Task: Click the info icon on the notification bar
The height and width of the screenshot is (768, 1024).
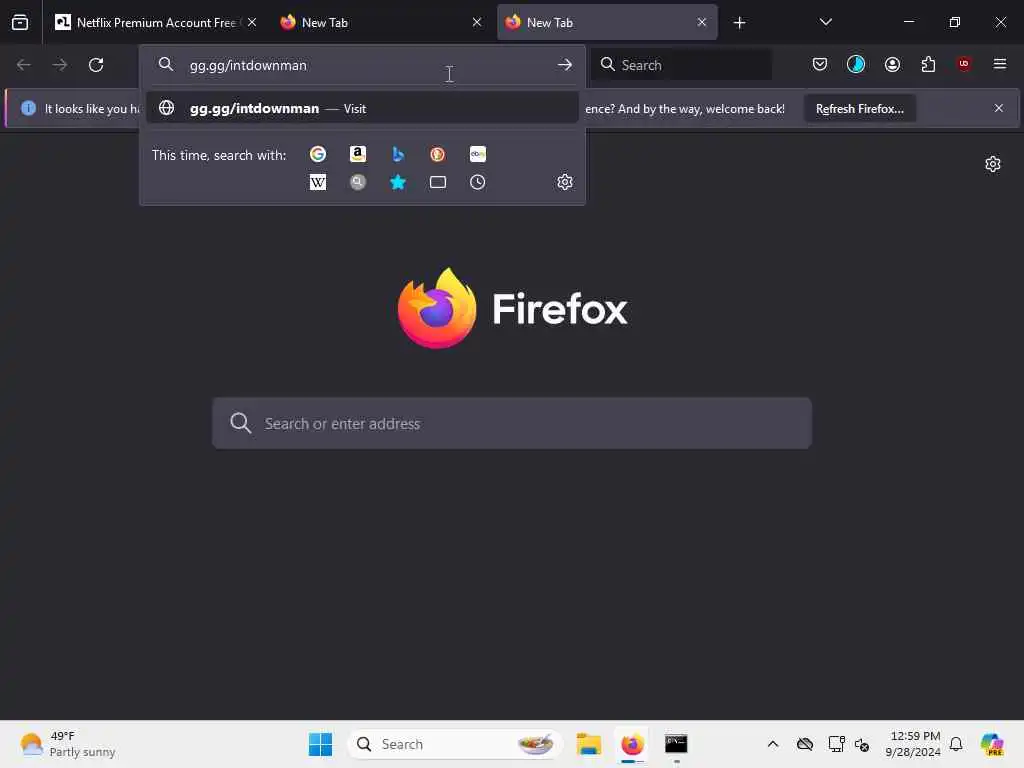Action: [x=28, y=108]
